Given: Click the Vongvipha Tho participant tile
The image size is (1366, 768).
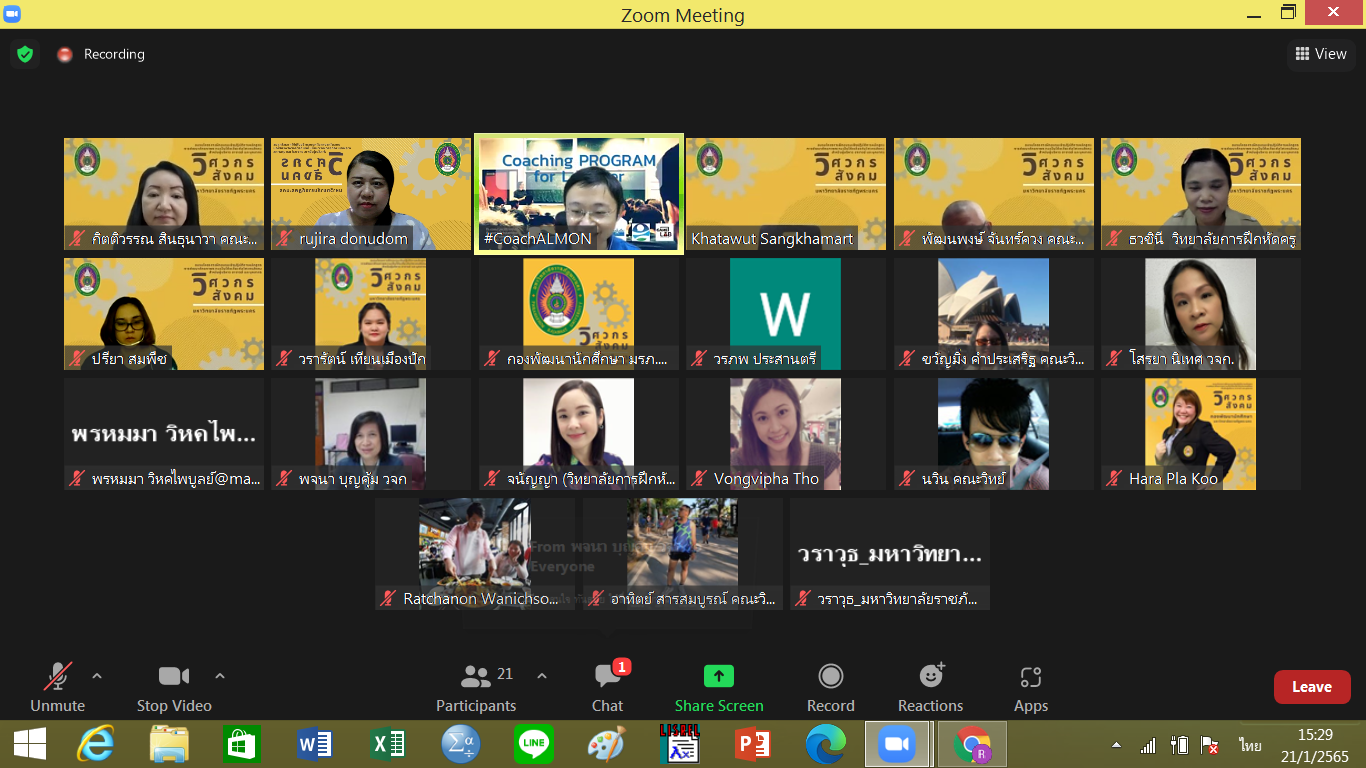Looking at the screenshot, I should 786,434.
